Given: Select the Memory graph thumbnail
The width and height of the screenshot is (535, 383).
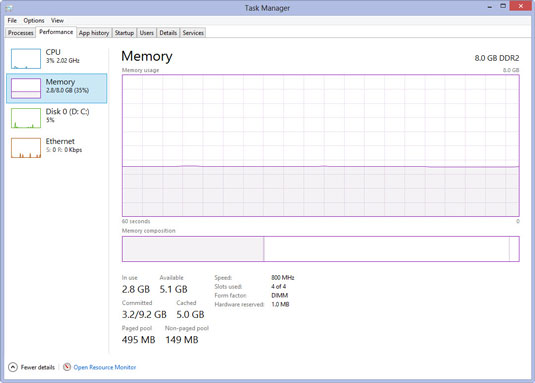Looking at the screenshot, I should pyautogui.click(x=26, y=88).
